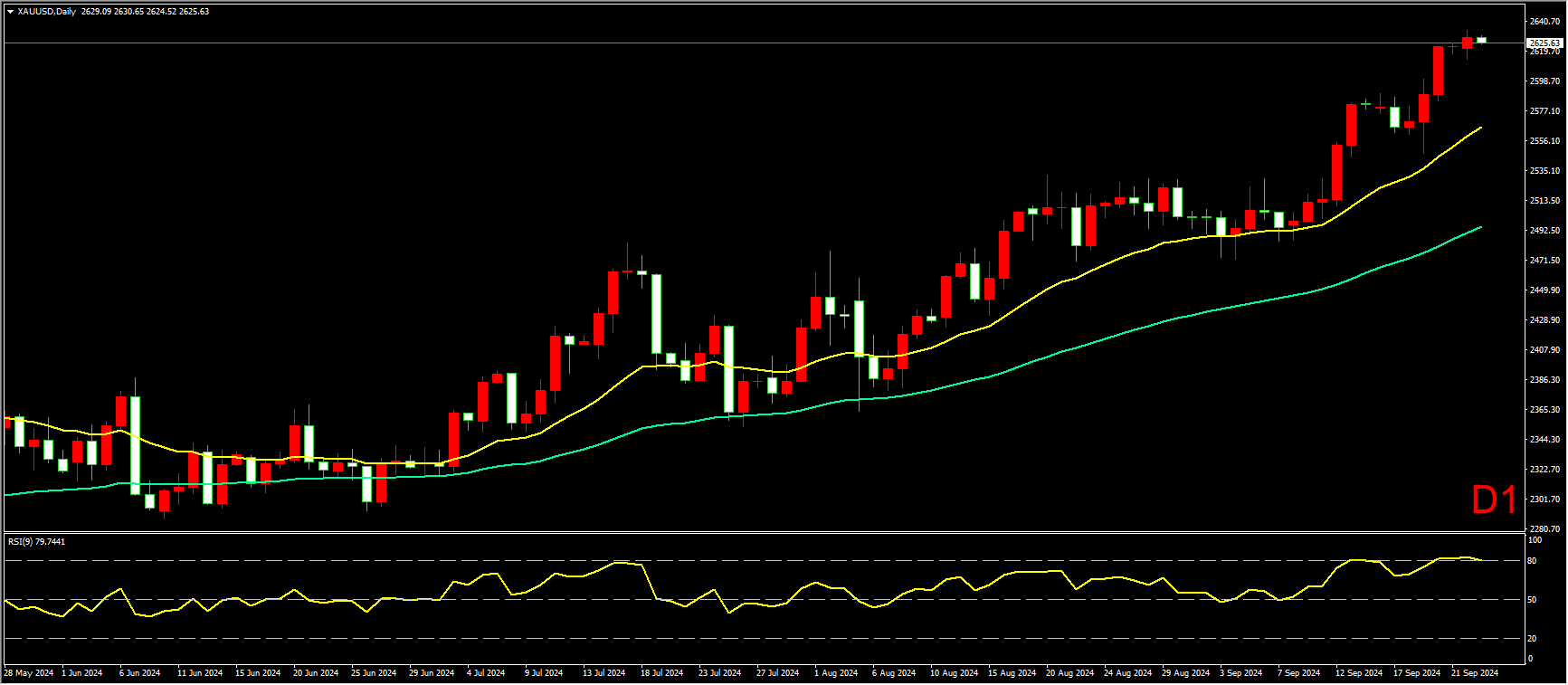This screenshot has height=685, width=1568.
Task: Select the RSI(9) indicator label
Action: click(x=36, y=541)
